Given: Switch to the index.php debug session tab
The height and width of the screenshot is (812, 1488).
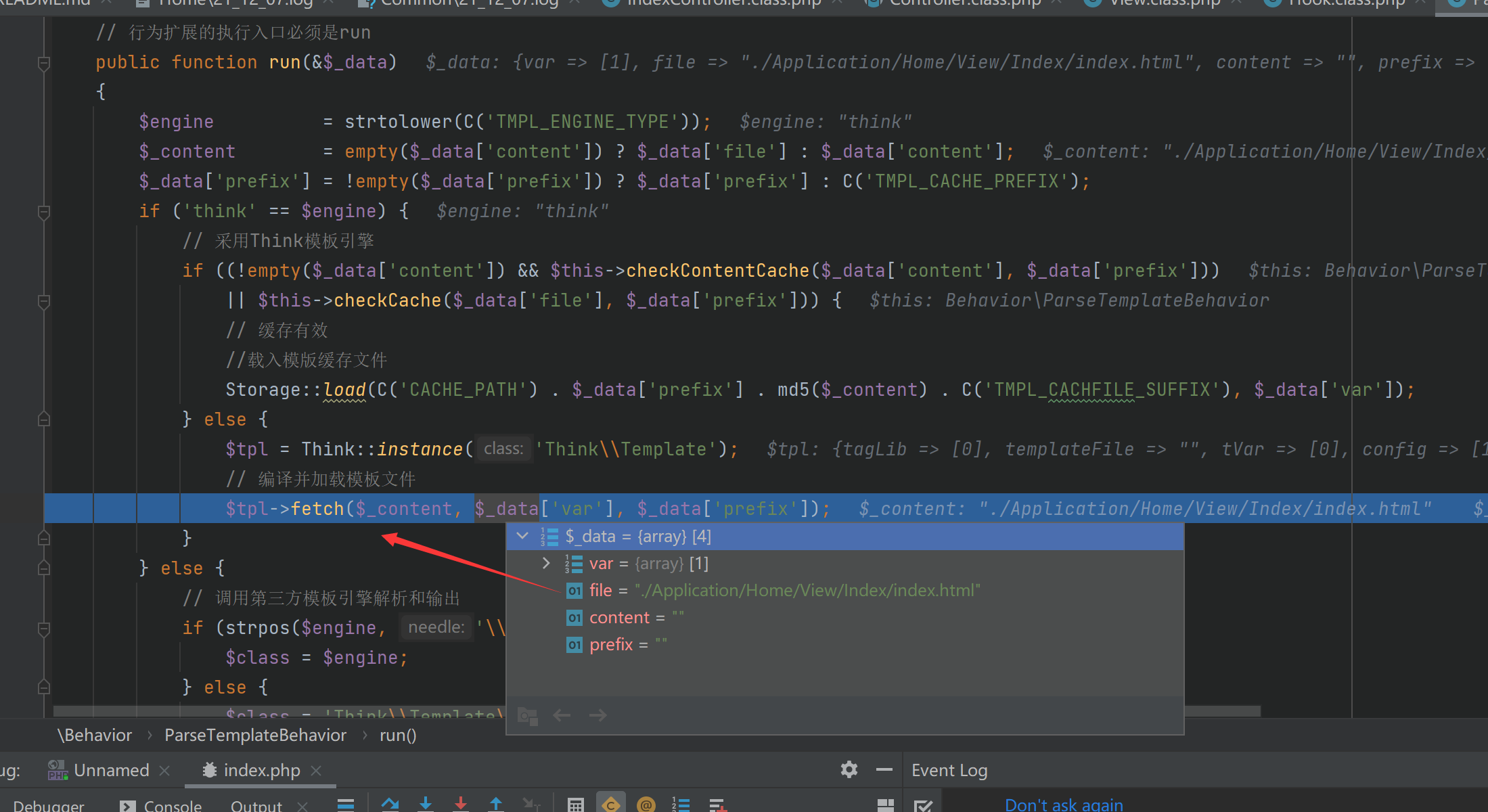Looking at the screenshot, I should pos(261,770).
